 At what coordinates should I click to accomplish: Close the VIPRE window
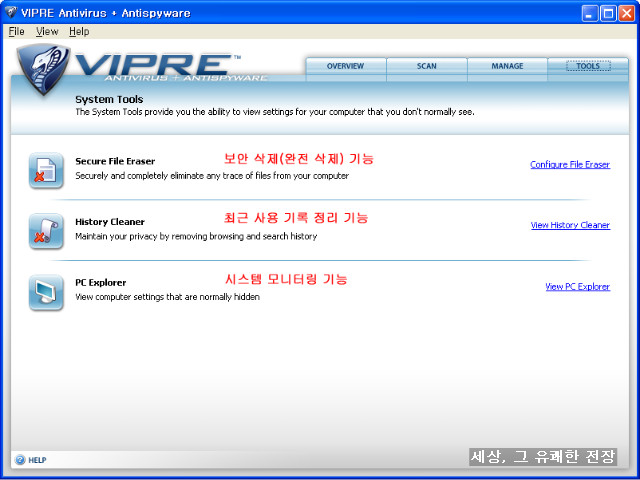(627, 13)
